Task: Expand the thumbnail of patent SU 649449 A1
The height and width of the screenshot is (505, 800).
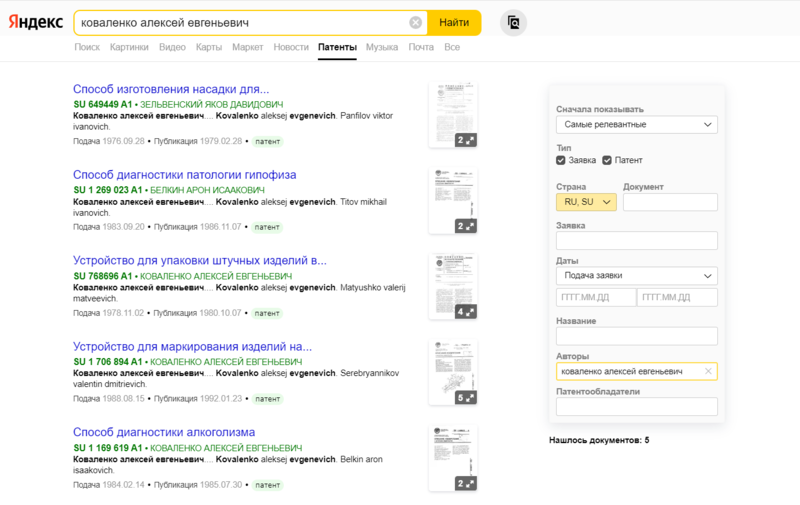Action: (x=466, y=140)
